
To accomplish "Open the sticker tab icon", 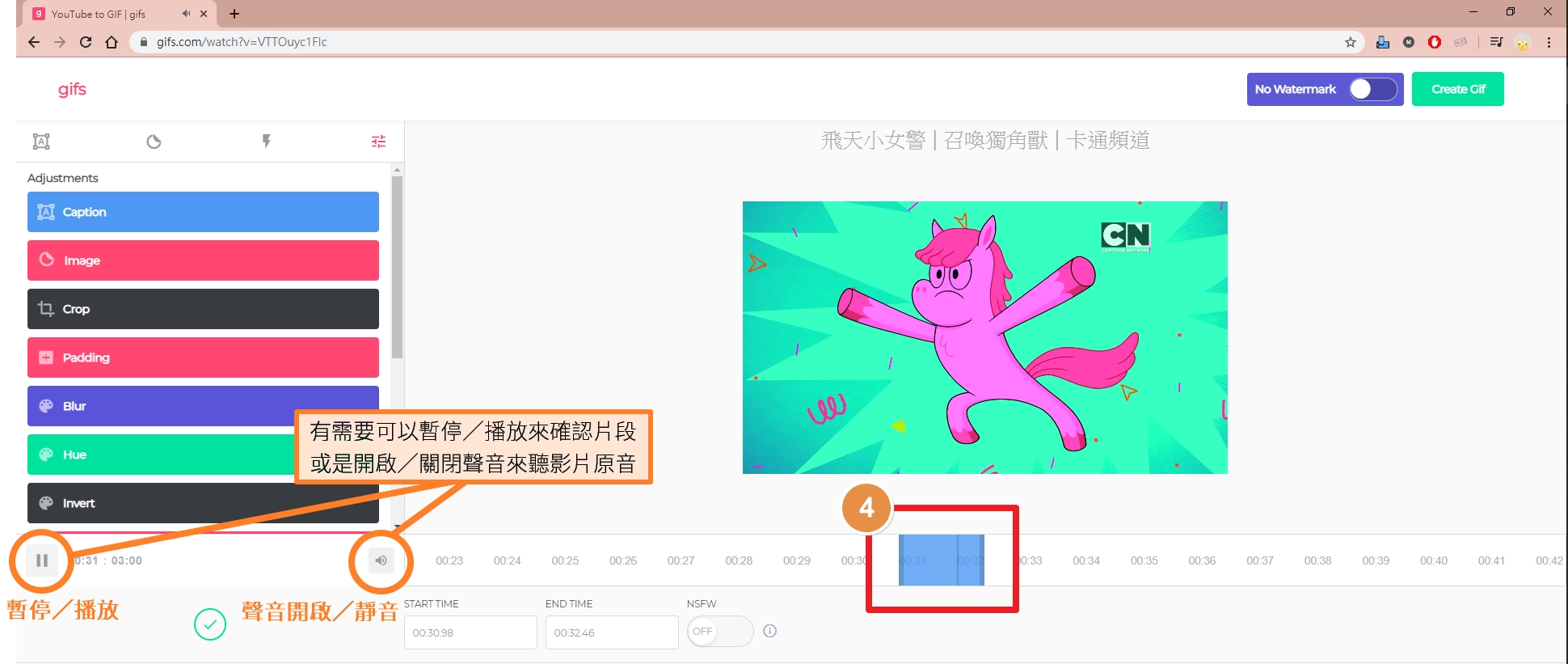I will point(154,142).
